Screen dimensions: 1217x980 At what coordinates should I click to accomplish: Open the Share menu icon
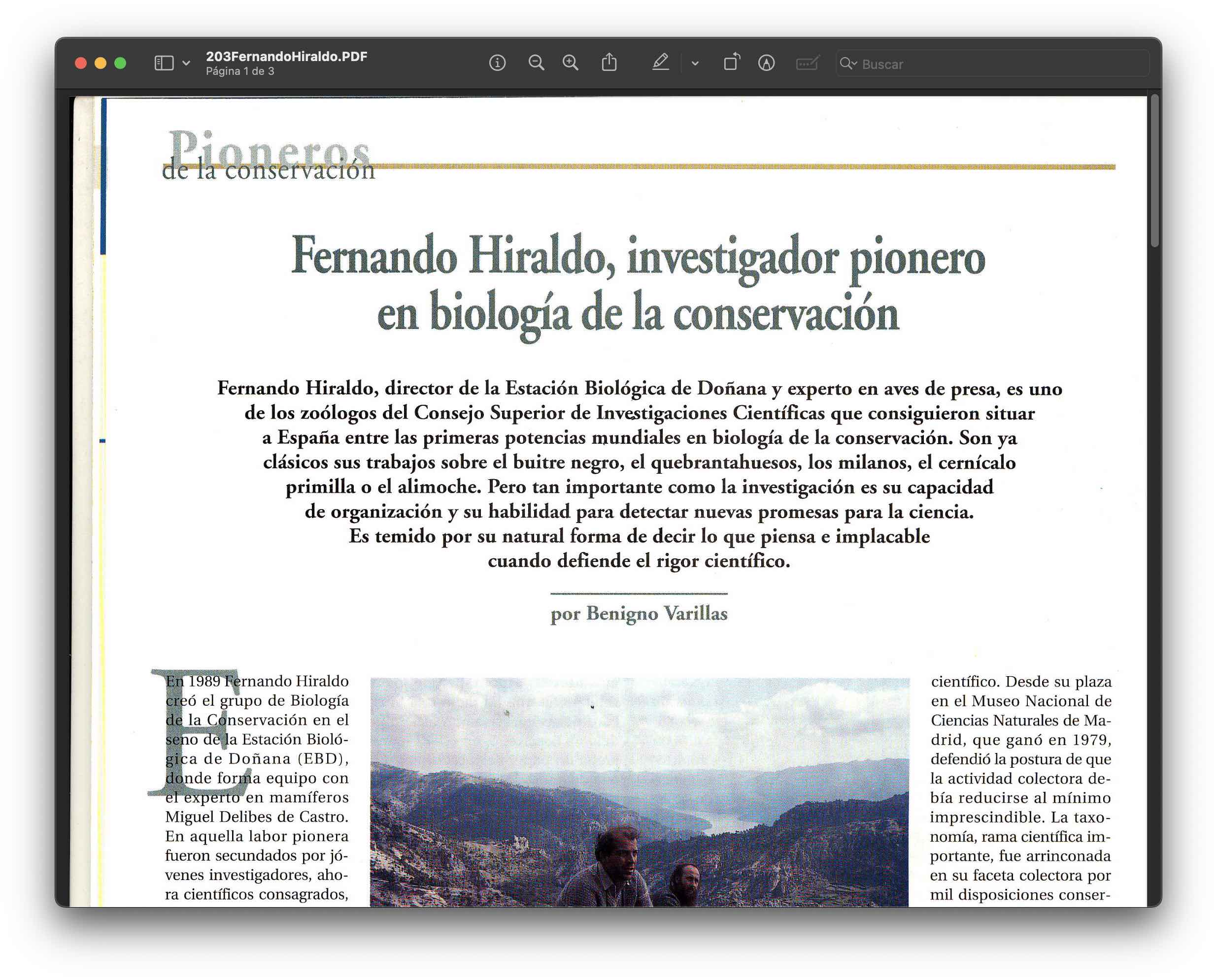609,62
